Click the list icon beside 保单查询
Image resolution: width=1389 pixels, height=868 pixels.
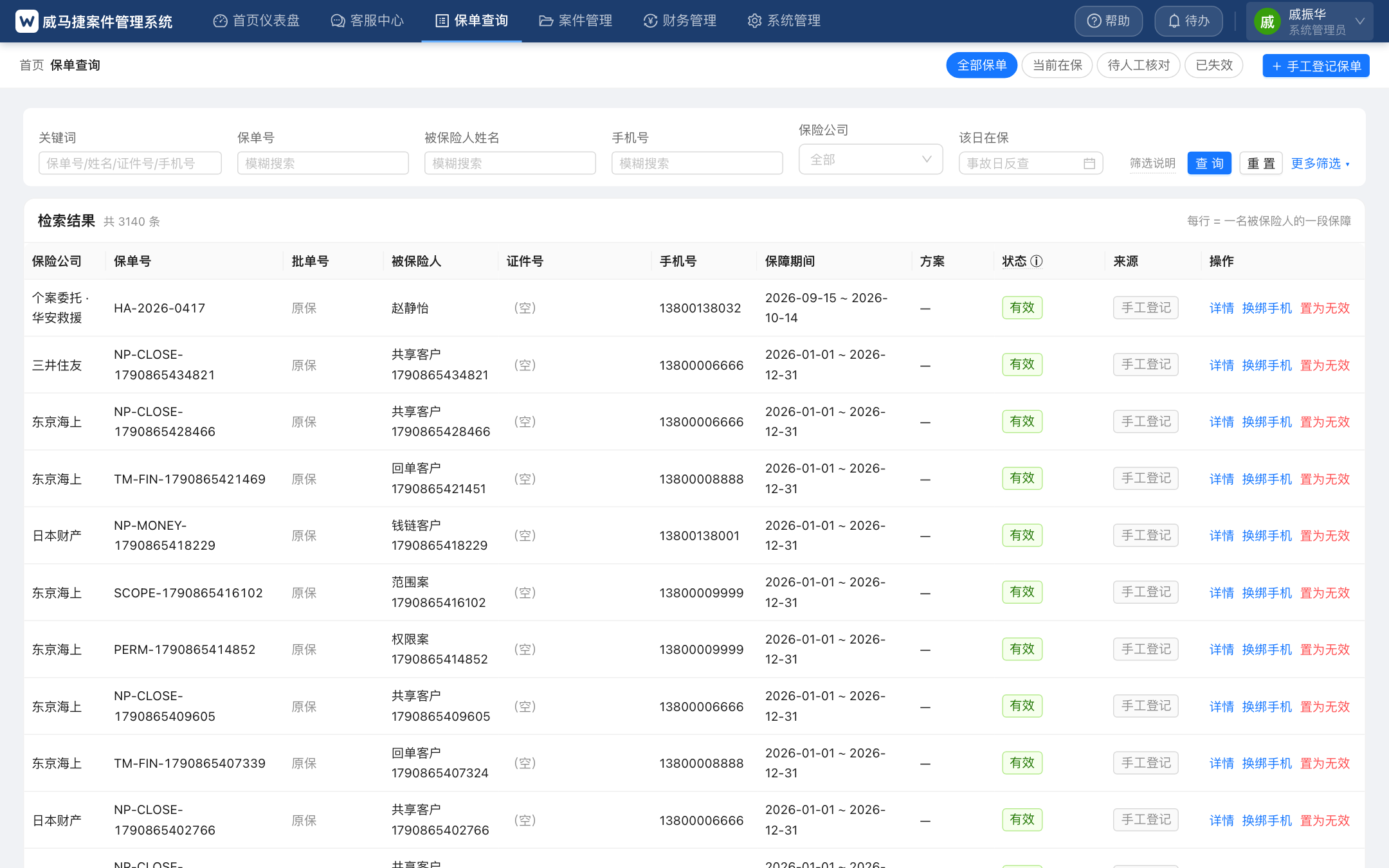pos(442,21)
